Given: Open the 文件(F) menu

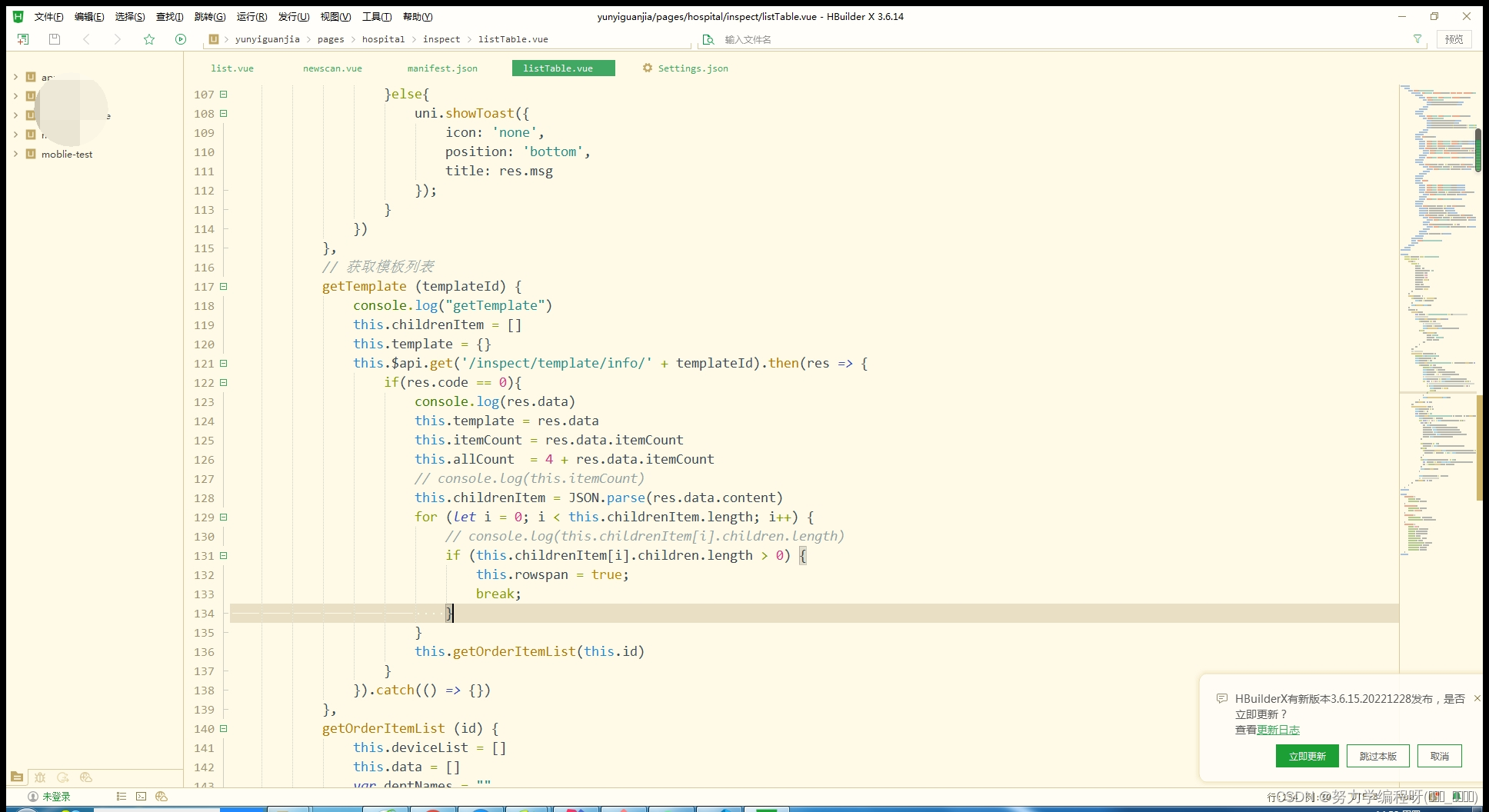Looking at the screenshot, I should click(48, 16).
